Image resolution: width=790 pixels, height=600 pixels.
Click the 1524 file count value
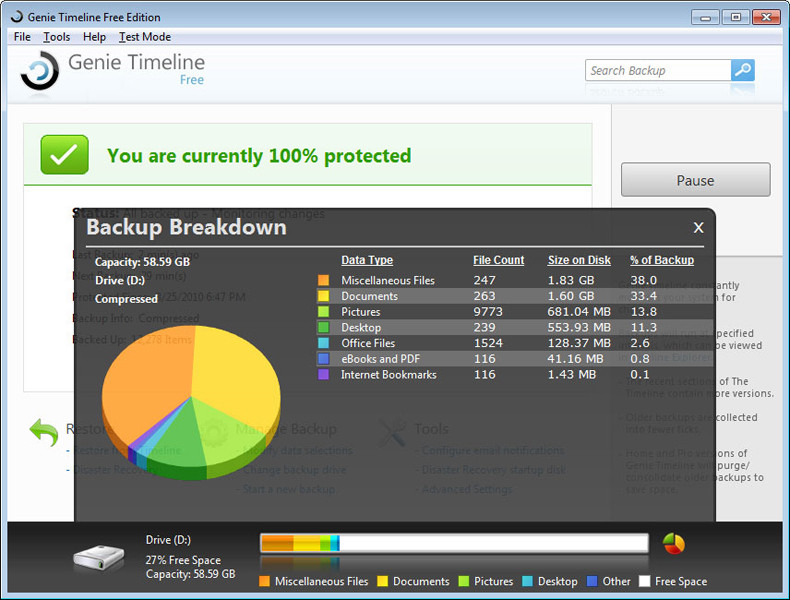[488, 343]
